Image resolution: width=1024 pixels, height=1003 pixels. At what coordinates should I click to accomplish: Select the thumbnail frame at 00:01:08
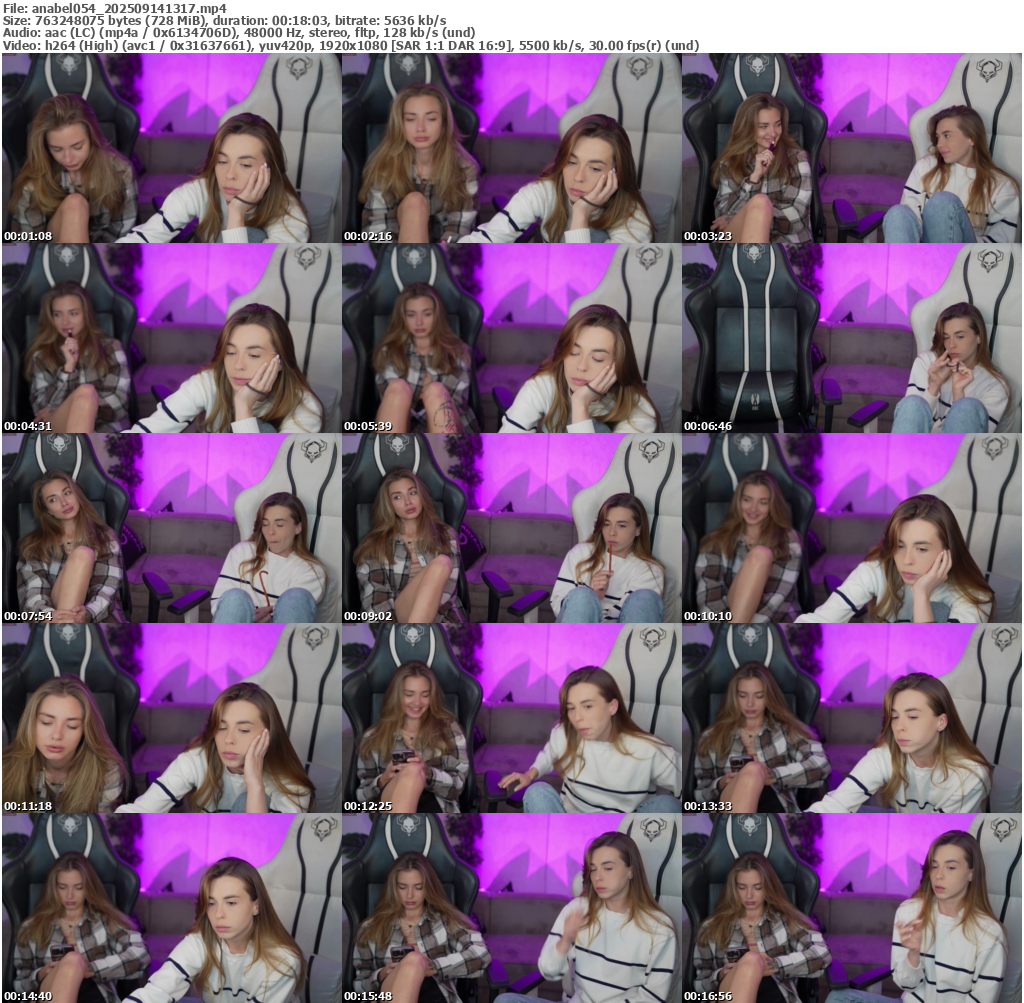[x=172, y=148]
